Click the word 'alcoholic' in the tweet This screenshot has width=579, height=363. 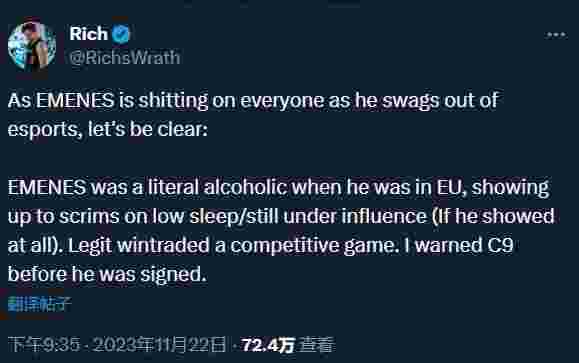click(x=245, y=187)
